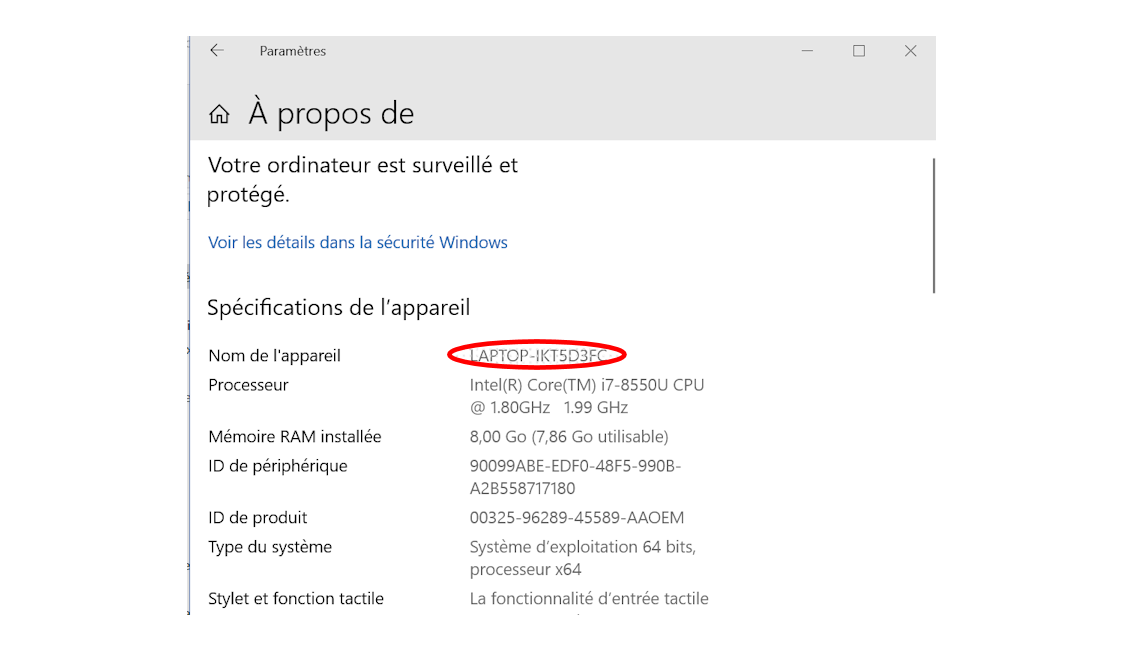Minimize the Paramètres window
The width and height of the screenshot is (1144, 657).
tap(807, 51)
